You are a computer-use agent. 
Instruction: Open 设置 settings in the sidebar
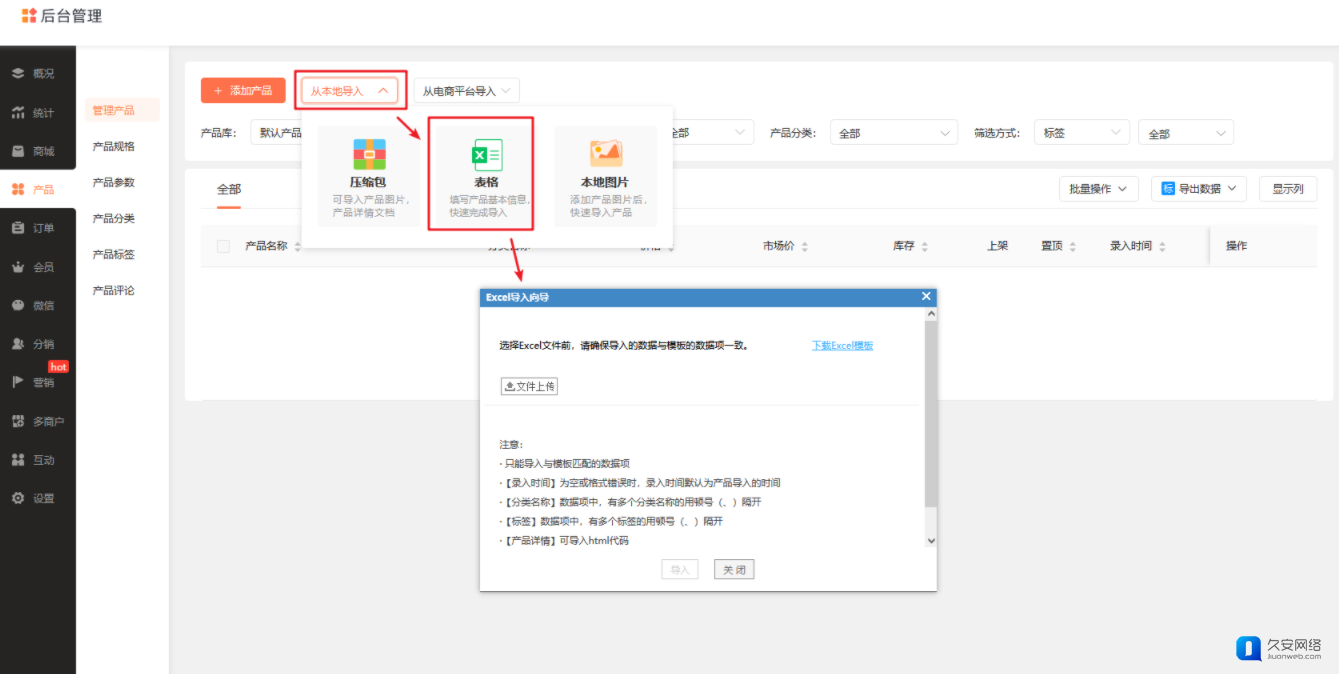pos(37,498)
